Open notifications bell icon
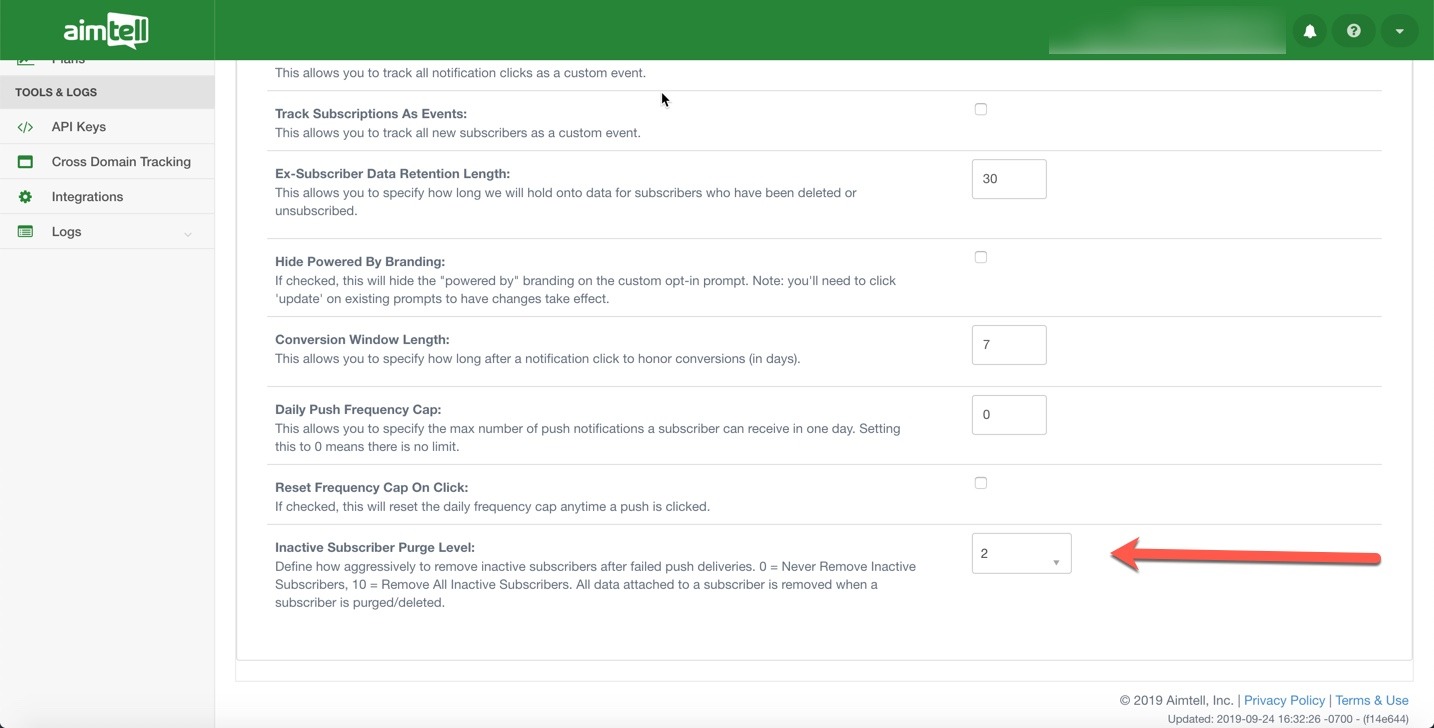Screen dimensions: 1434x728 tap(1309, 31)
